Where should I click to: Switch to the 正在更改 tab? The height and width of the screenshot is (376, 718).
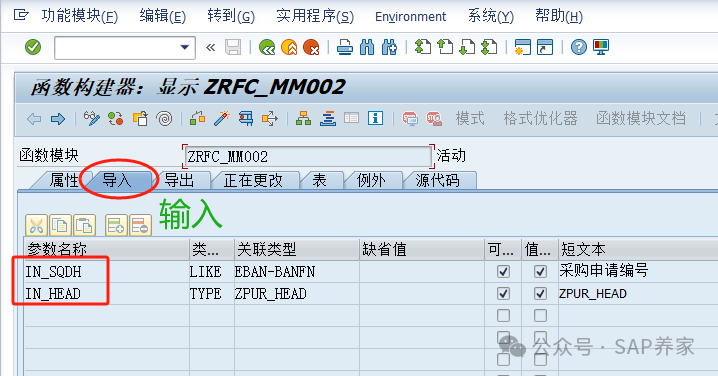[x=253, y=180]
